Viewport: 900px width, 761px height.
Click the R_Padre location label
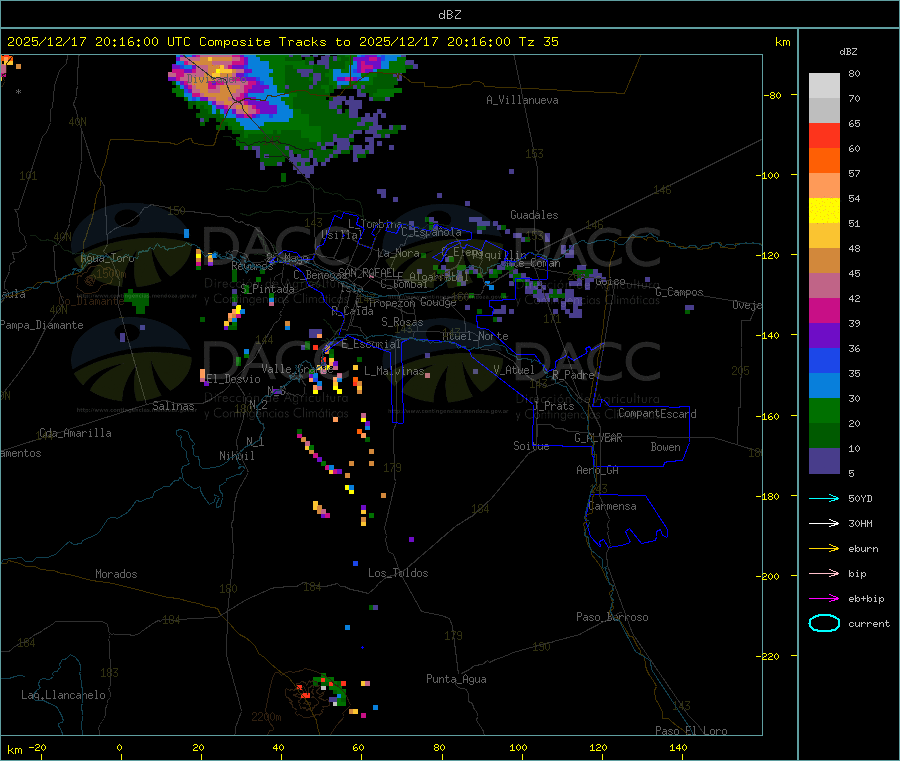tap(573, 375)
